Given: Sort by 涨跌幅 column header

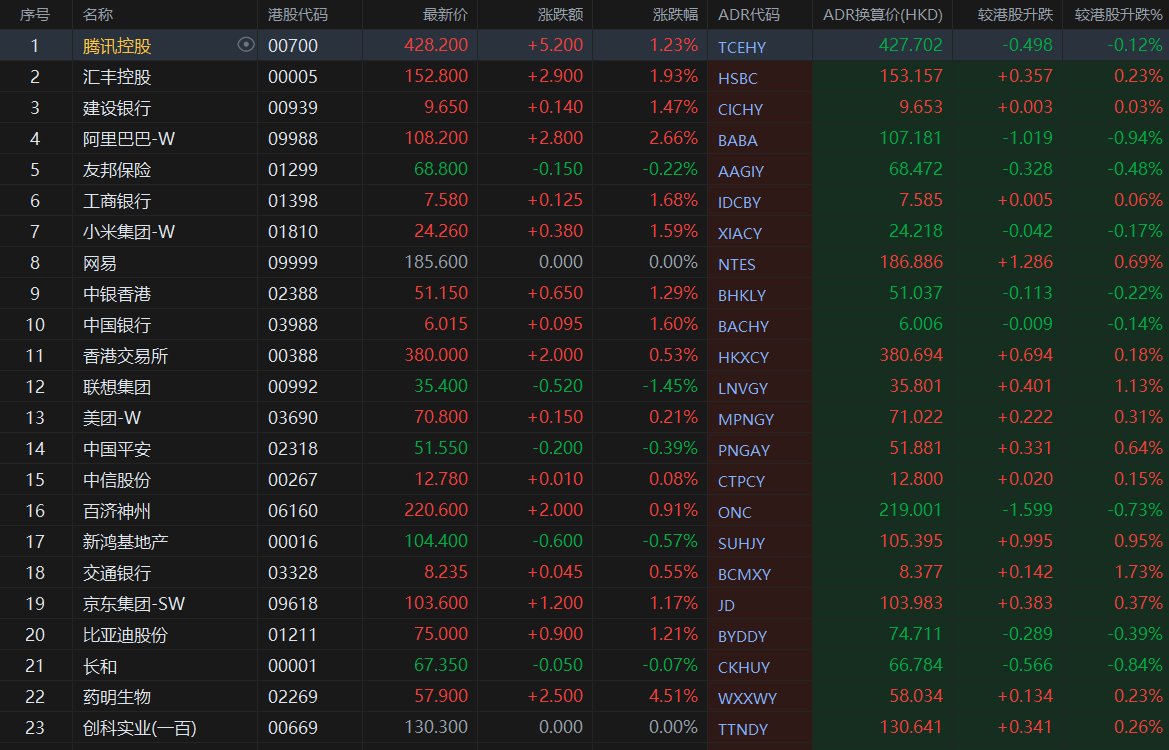Looking at the screenshot, I should (x=675, y=15).
